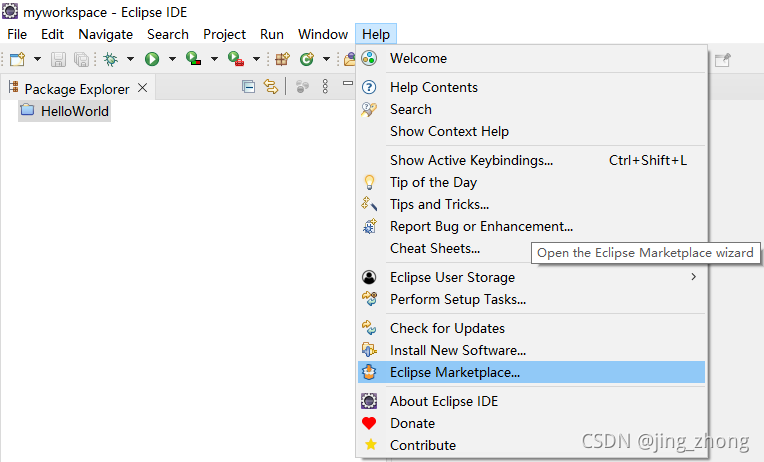Viewport: 764px width, 462px height.
Task: Click the Install New Software icon
Action: pos(369,349)
